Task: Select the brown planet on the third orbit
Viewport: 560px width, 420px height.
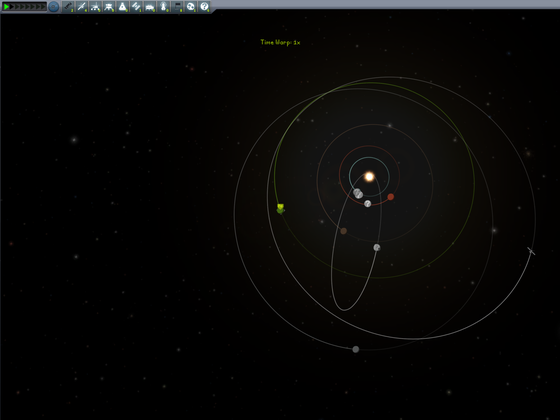Action: 344,231
